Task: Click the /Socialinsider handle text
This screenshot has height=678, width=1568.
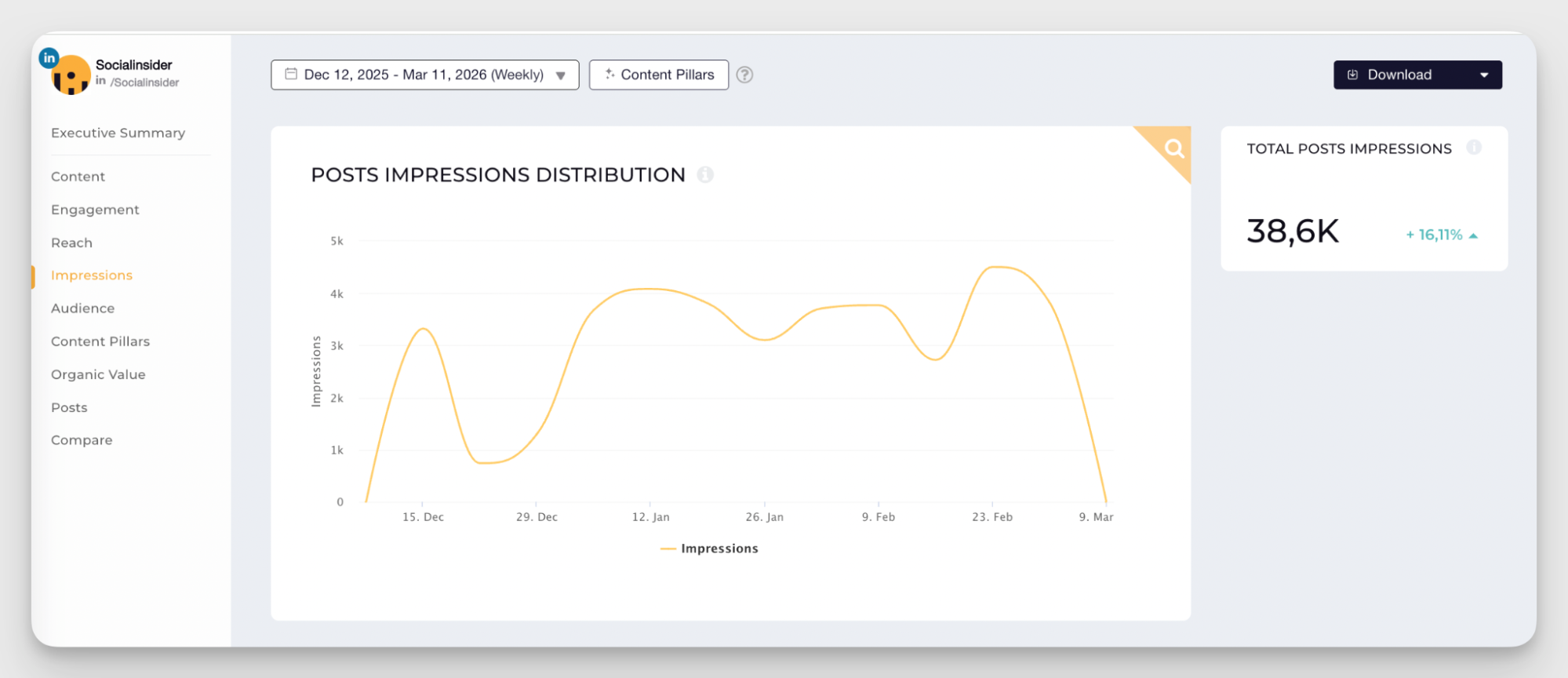Action: (x=144, y=82)
